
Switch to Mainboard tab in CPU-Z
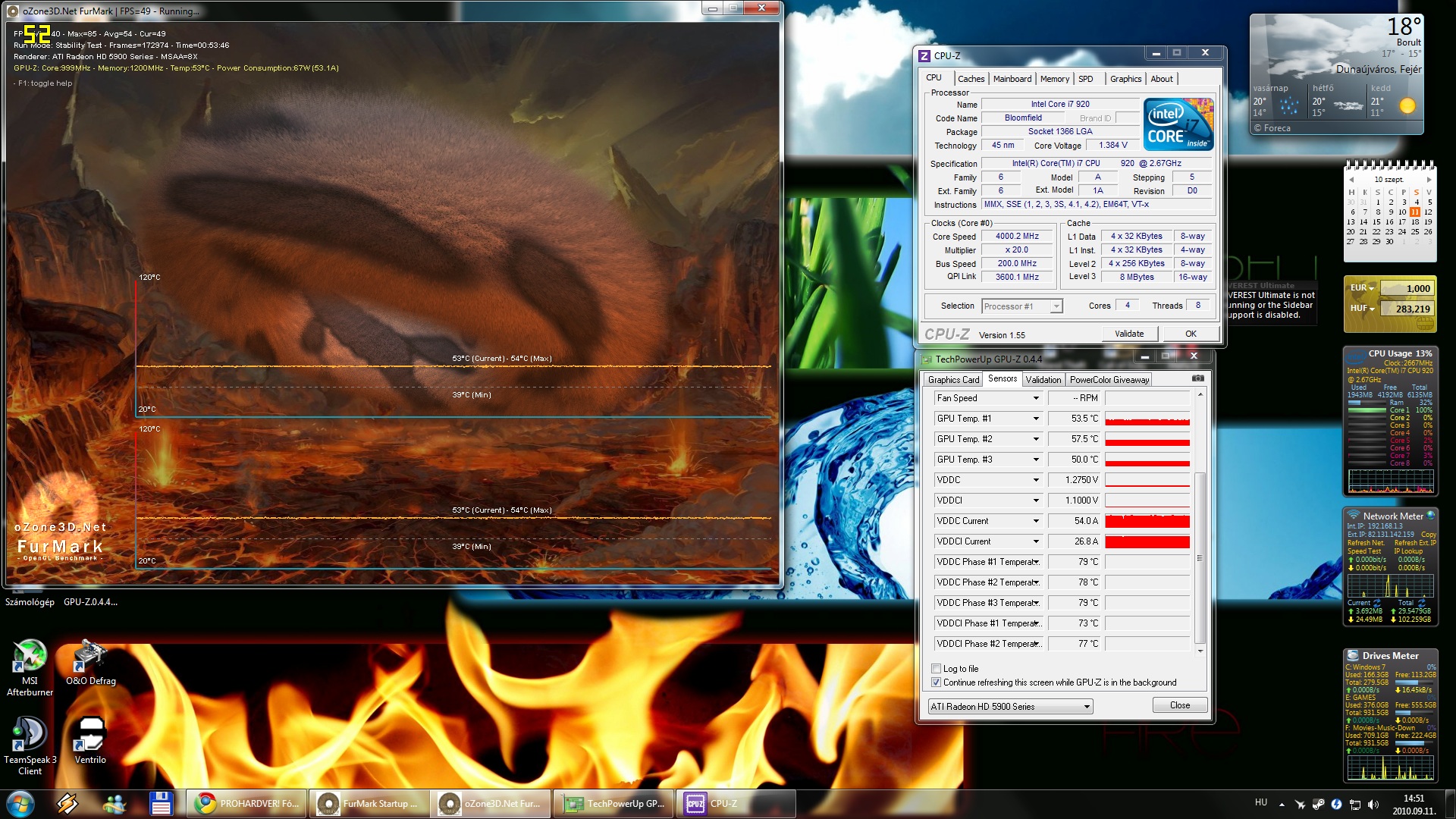(x=1012, y=79)
